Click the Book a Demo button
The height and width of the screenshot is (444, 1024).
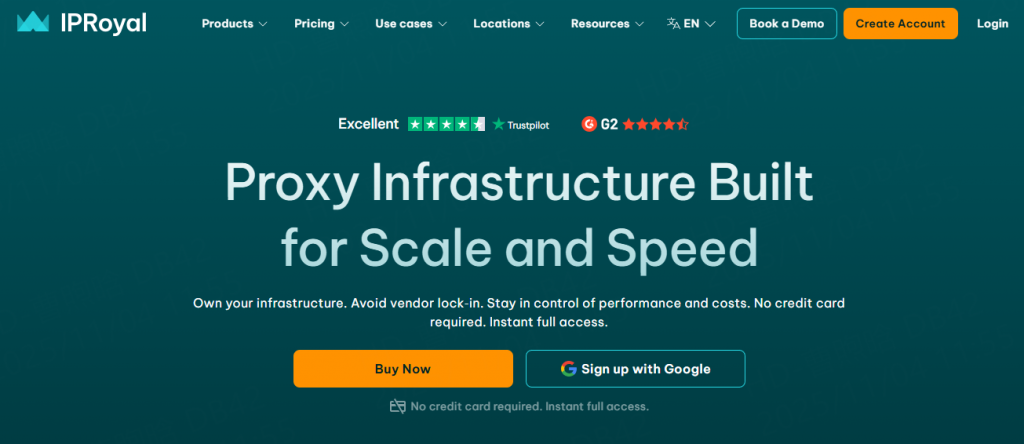point(787,23)
